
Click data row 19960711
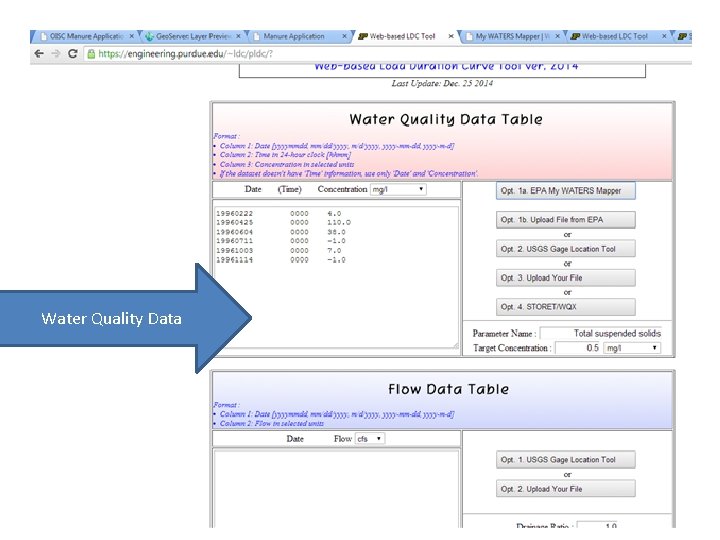coord(281,241)
